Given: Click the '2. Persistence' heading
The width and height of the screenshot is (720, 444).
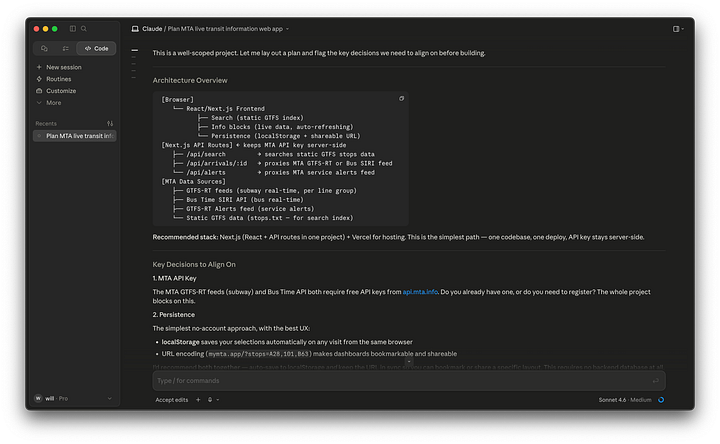Looking at the screenshot, I should 174,315.
